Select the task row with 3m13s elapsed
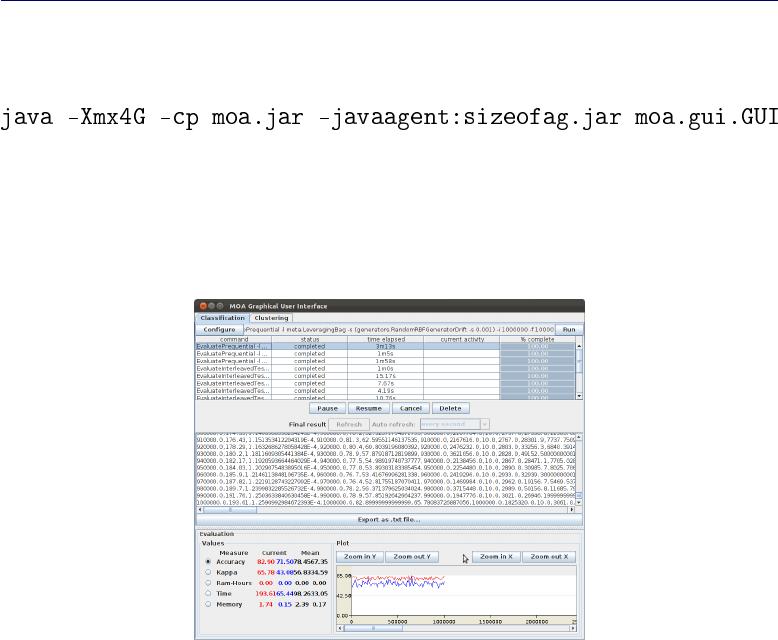Viewport: 778px width, 640px height. tap(386, 346)
